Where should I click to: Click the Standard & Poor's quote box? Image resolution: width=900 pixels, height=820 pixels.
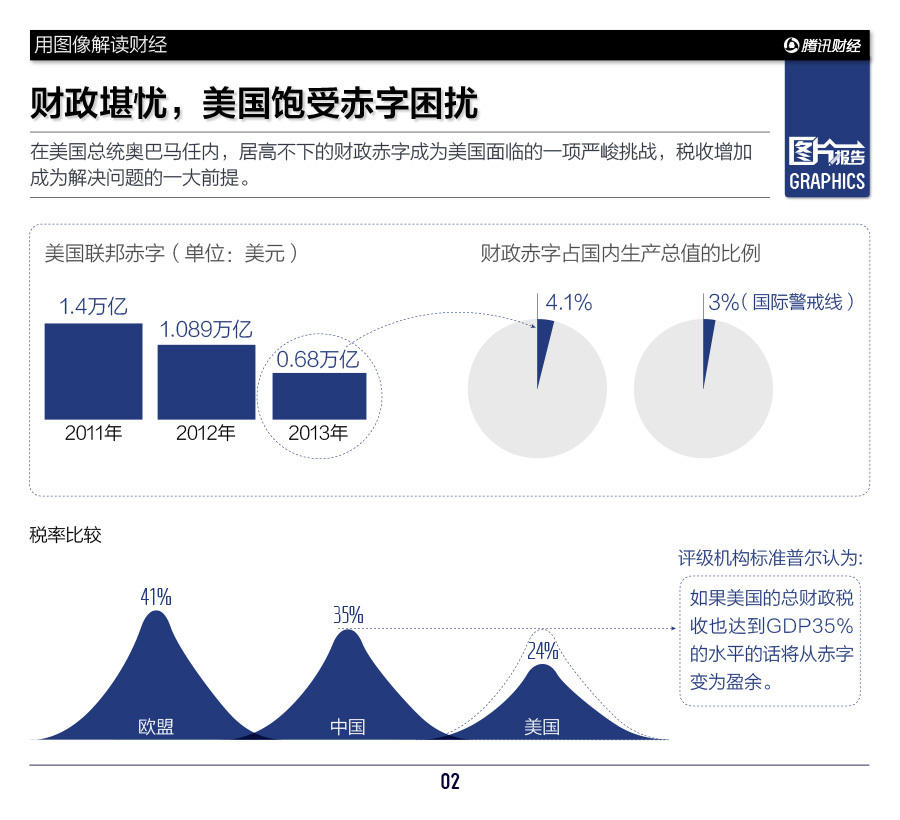pyautogui.click(x=771, y=641)
